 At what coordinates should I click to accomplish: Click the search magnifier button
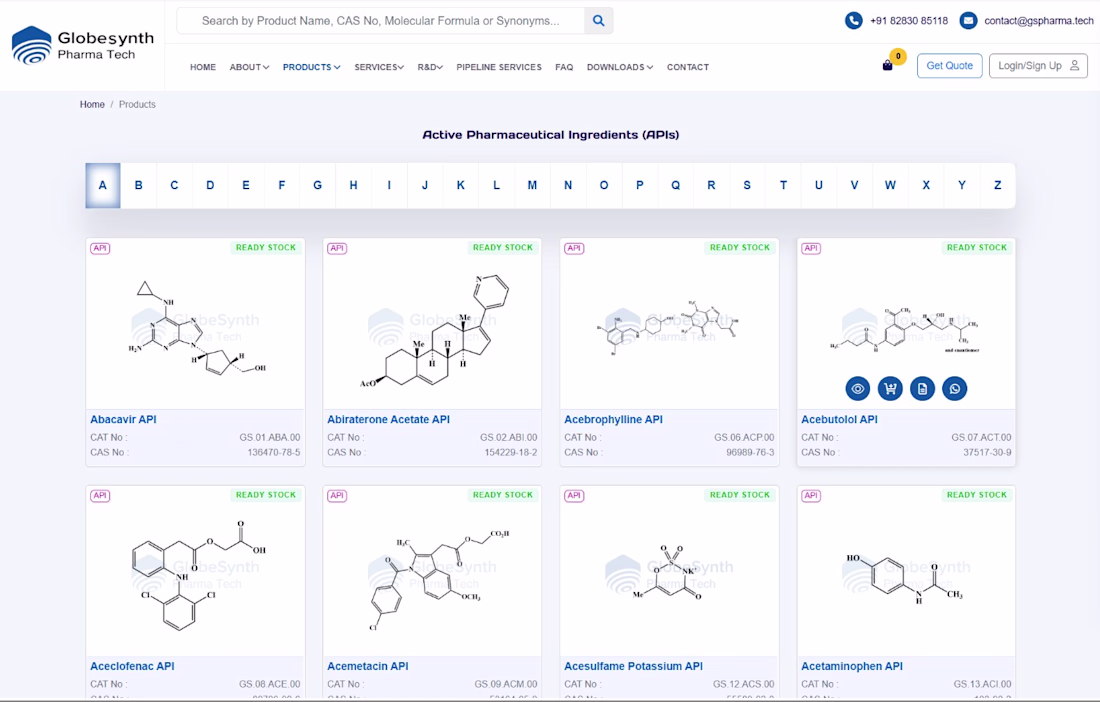tap(598, 21)
